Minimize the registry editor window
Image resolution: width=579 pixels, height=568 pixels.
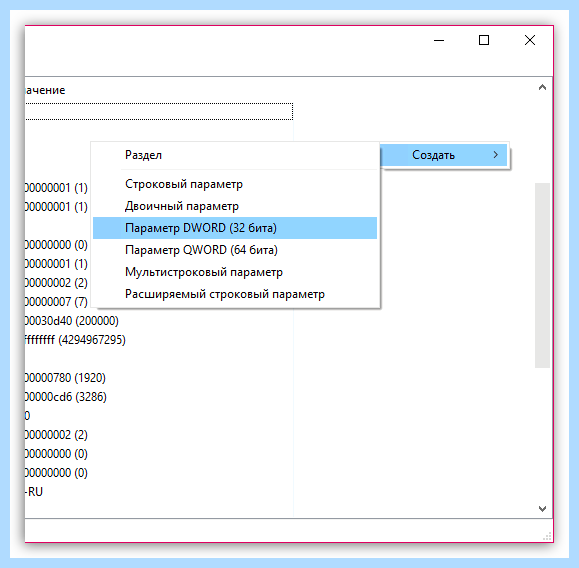(x=439, y=40)
